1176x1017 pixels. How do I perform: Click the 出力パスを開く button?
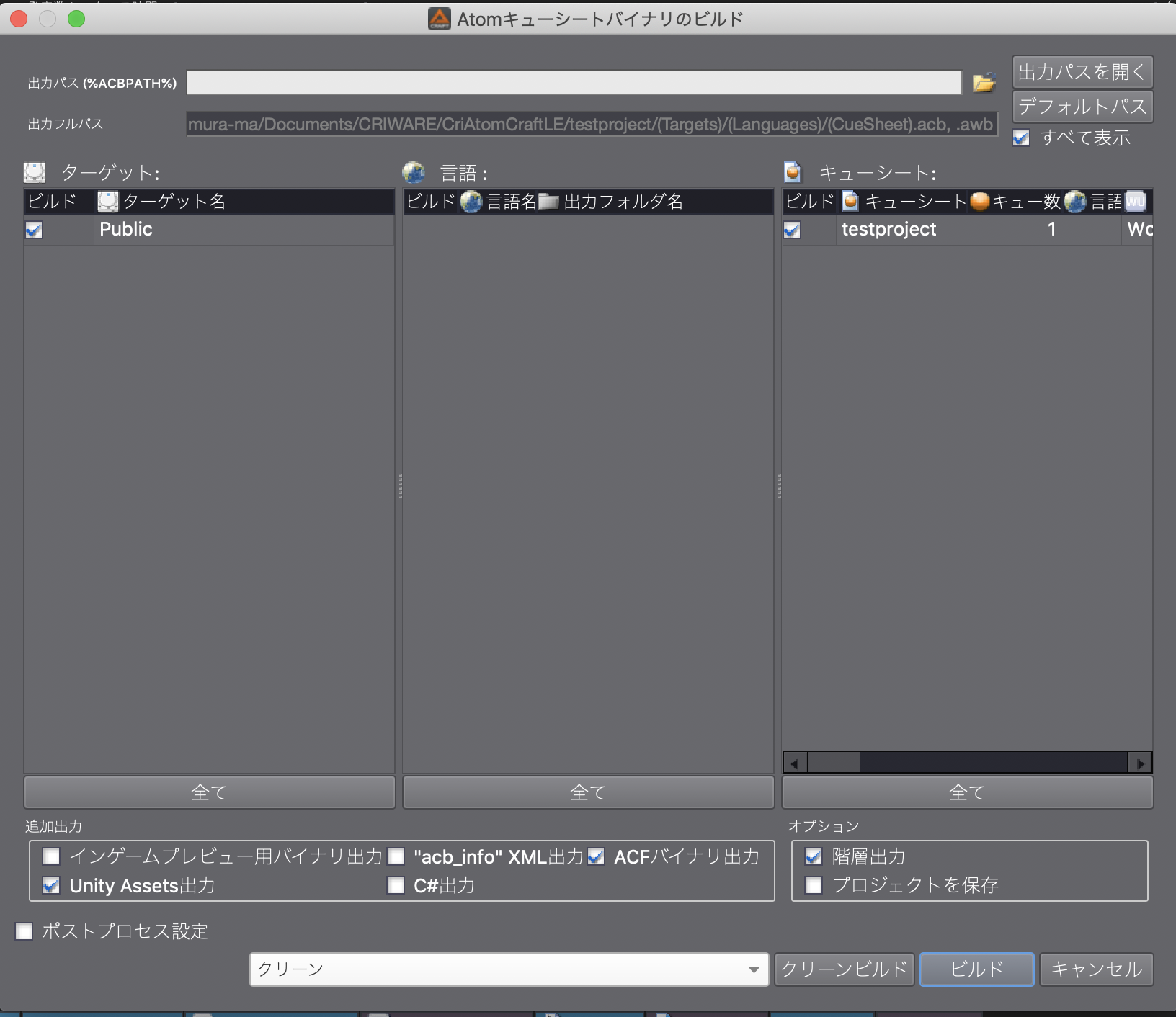click(x=1082, y=72)
